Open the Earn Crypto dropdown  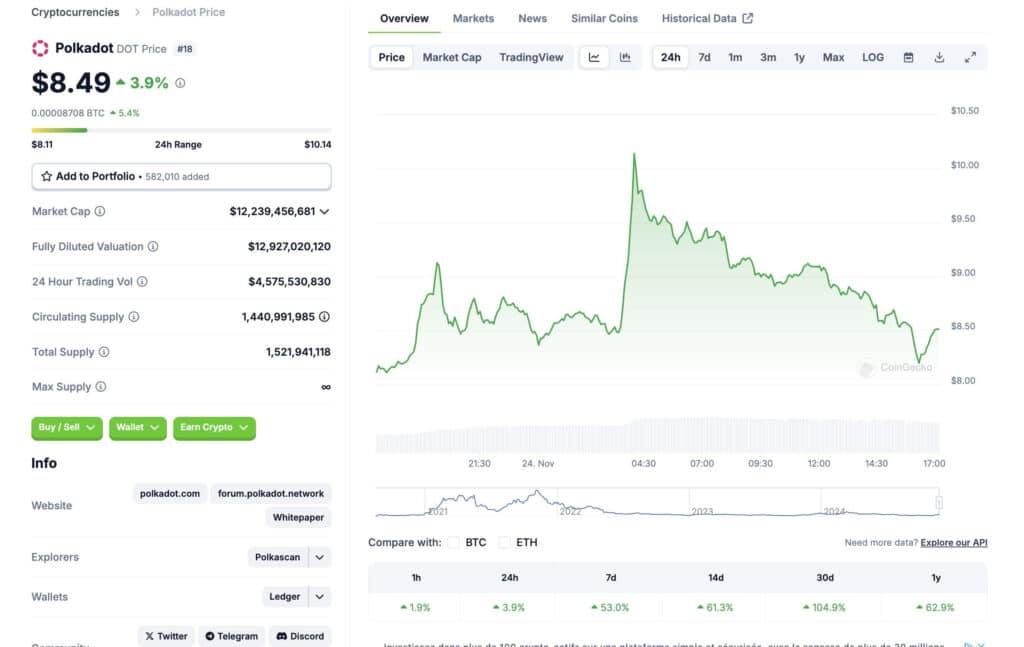[x=214, y=428]
